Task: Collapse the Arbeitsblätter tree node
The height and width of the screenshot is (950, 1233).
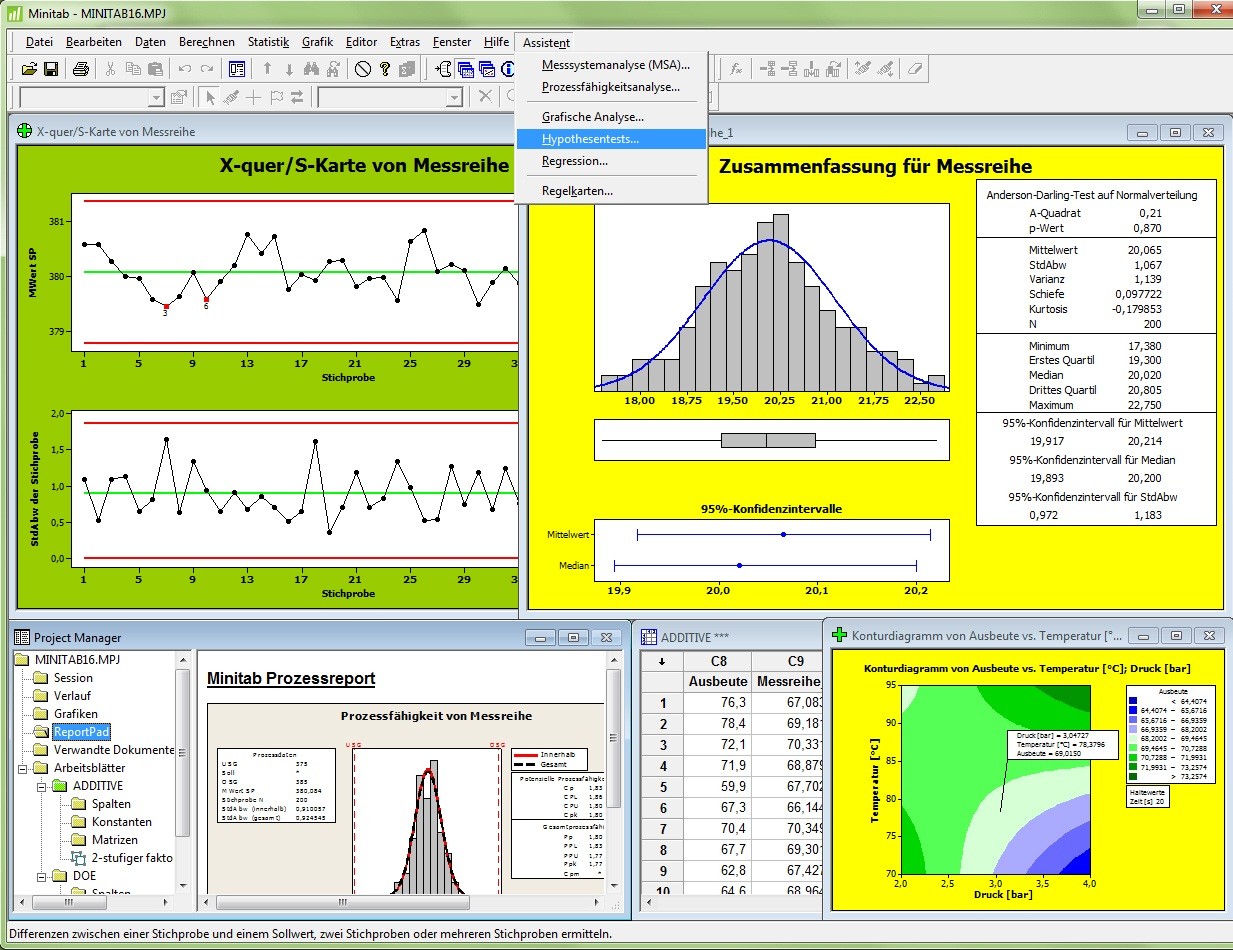Action: 23,768
